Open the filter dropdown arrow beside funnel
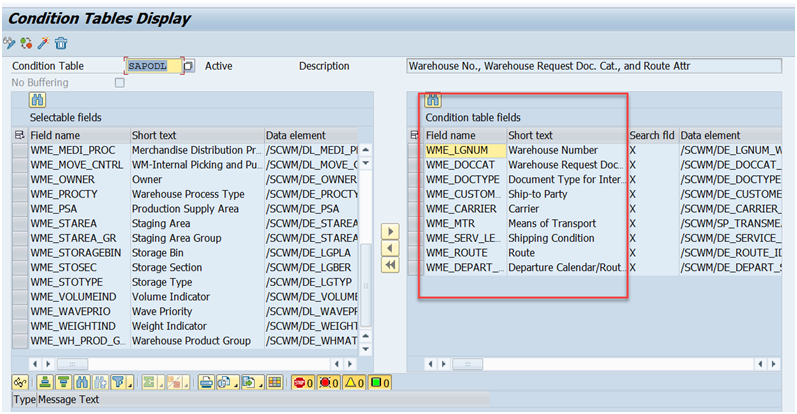 [x=130, y=382]
